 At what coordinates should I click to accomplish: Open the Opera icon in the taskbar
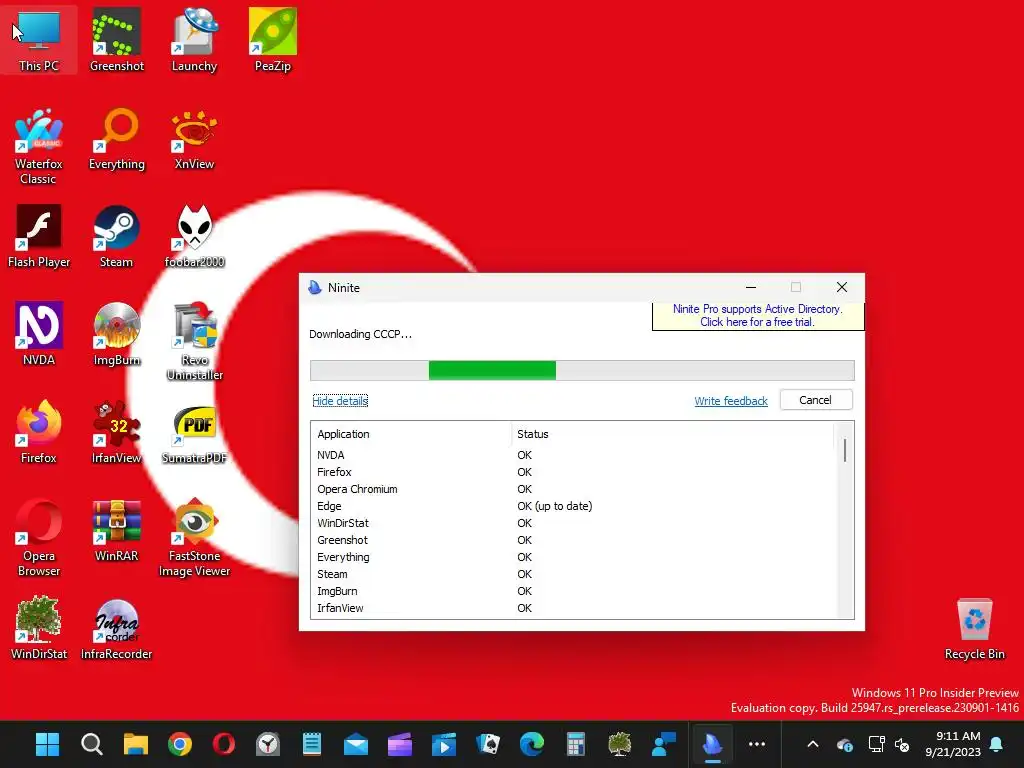click(223, 744)
